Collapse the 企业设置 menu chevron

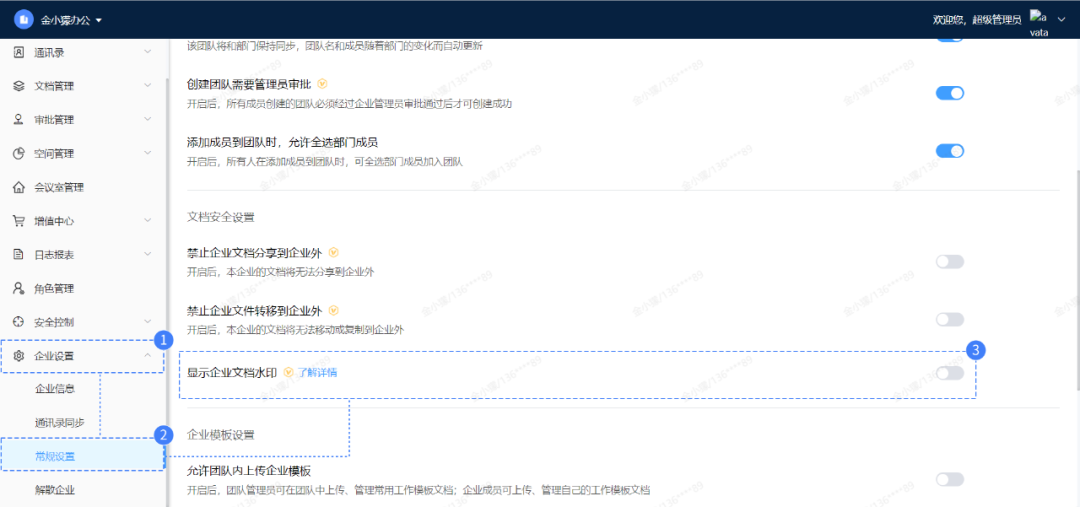147,356
